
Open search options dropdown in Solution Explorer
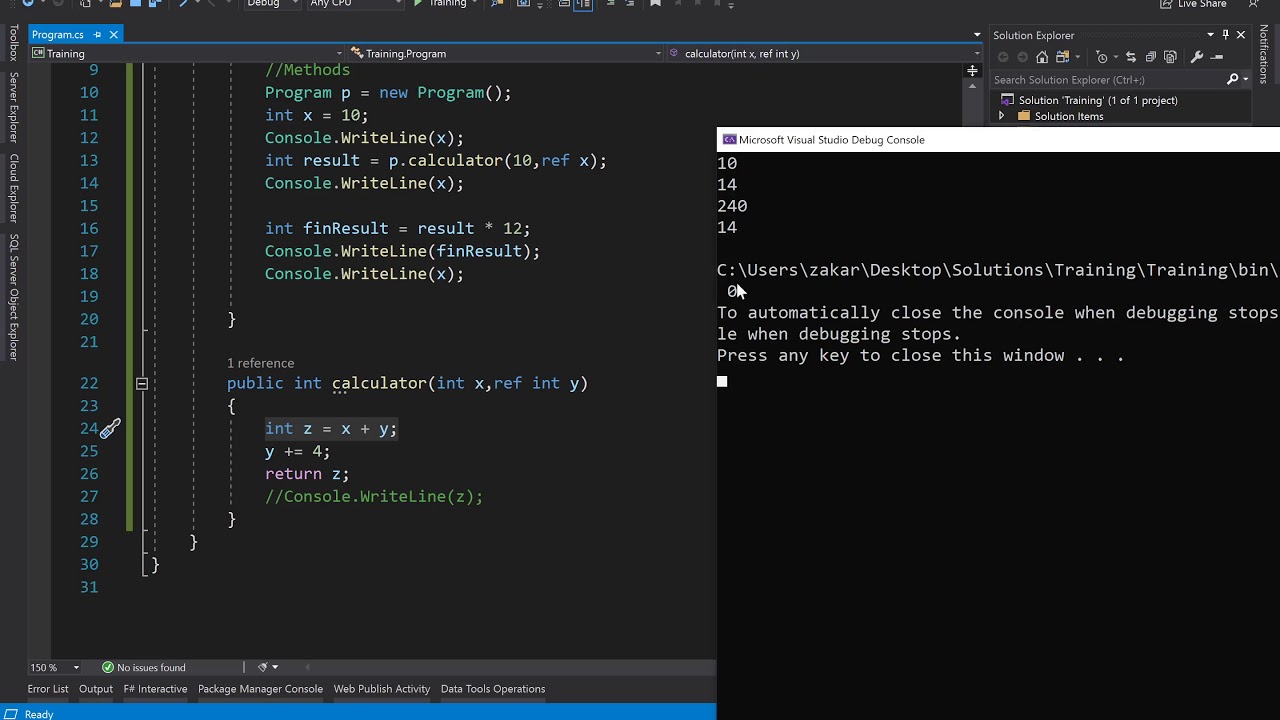[x=1244, y=79]
